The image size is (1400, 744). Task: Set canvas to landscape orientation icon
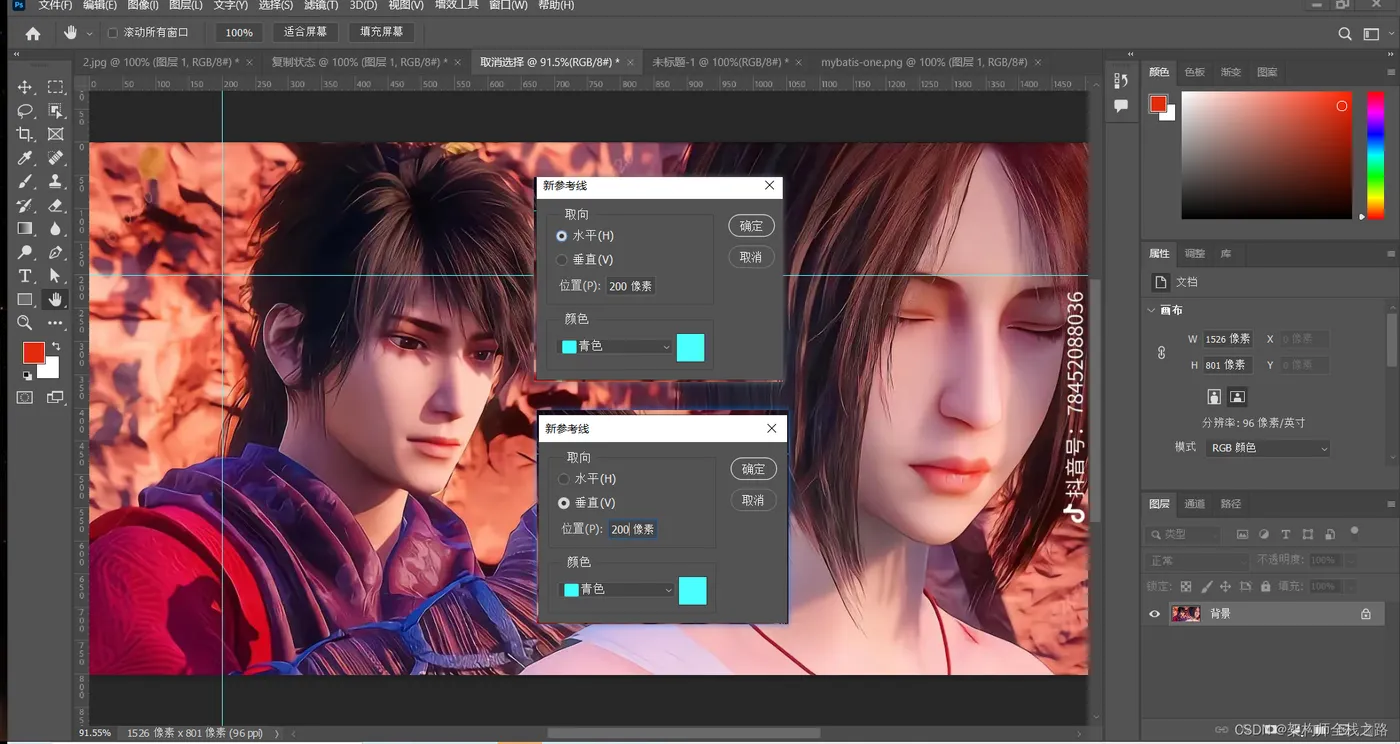tap(1237, 397)
